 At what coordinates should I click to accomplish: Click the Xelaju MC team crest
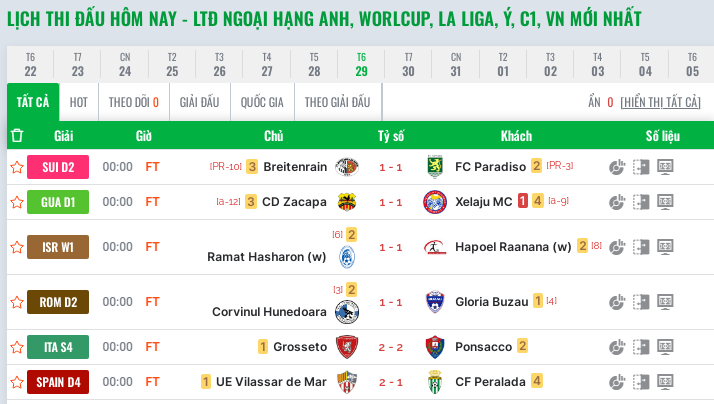pyautogui.click(x=434, y=201)
